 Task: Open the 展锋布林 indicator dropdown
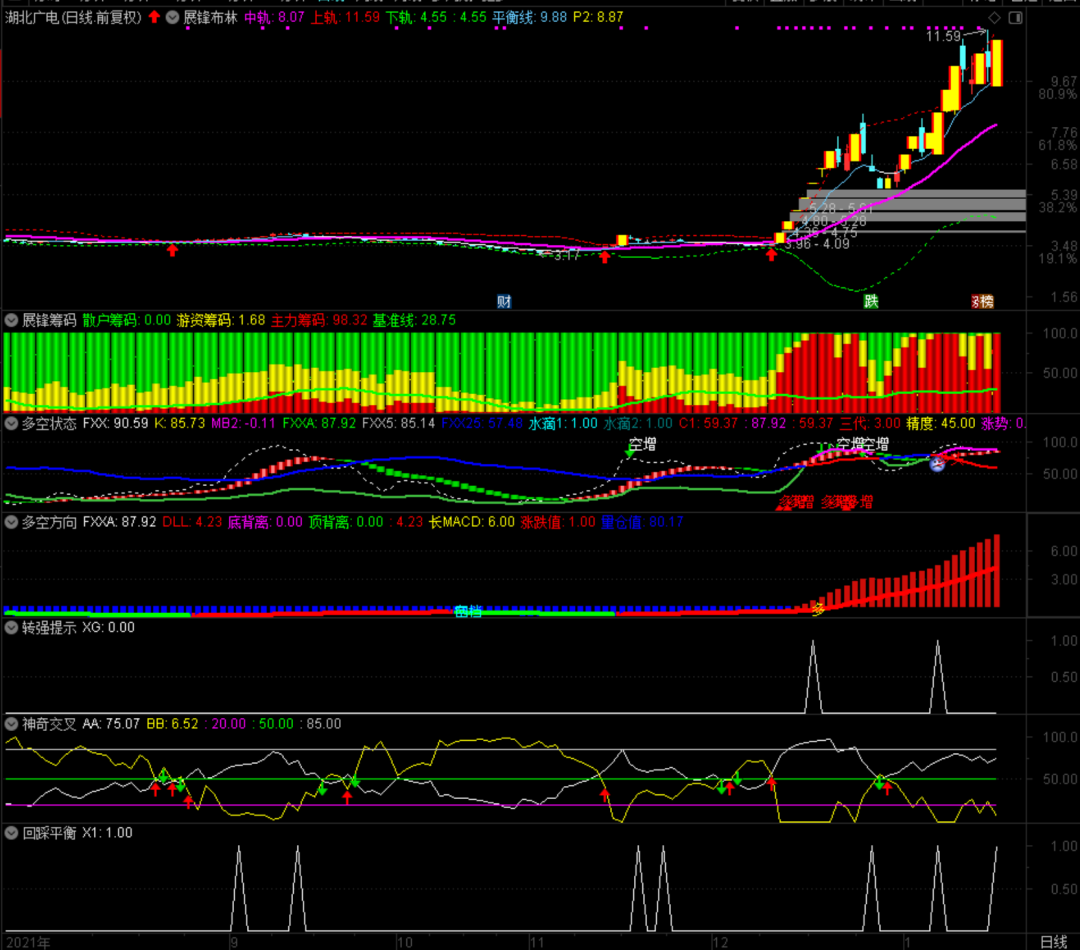[x=172, y=17]
